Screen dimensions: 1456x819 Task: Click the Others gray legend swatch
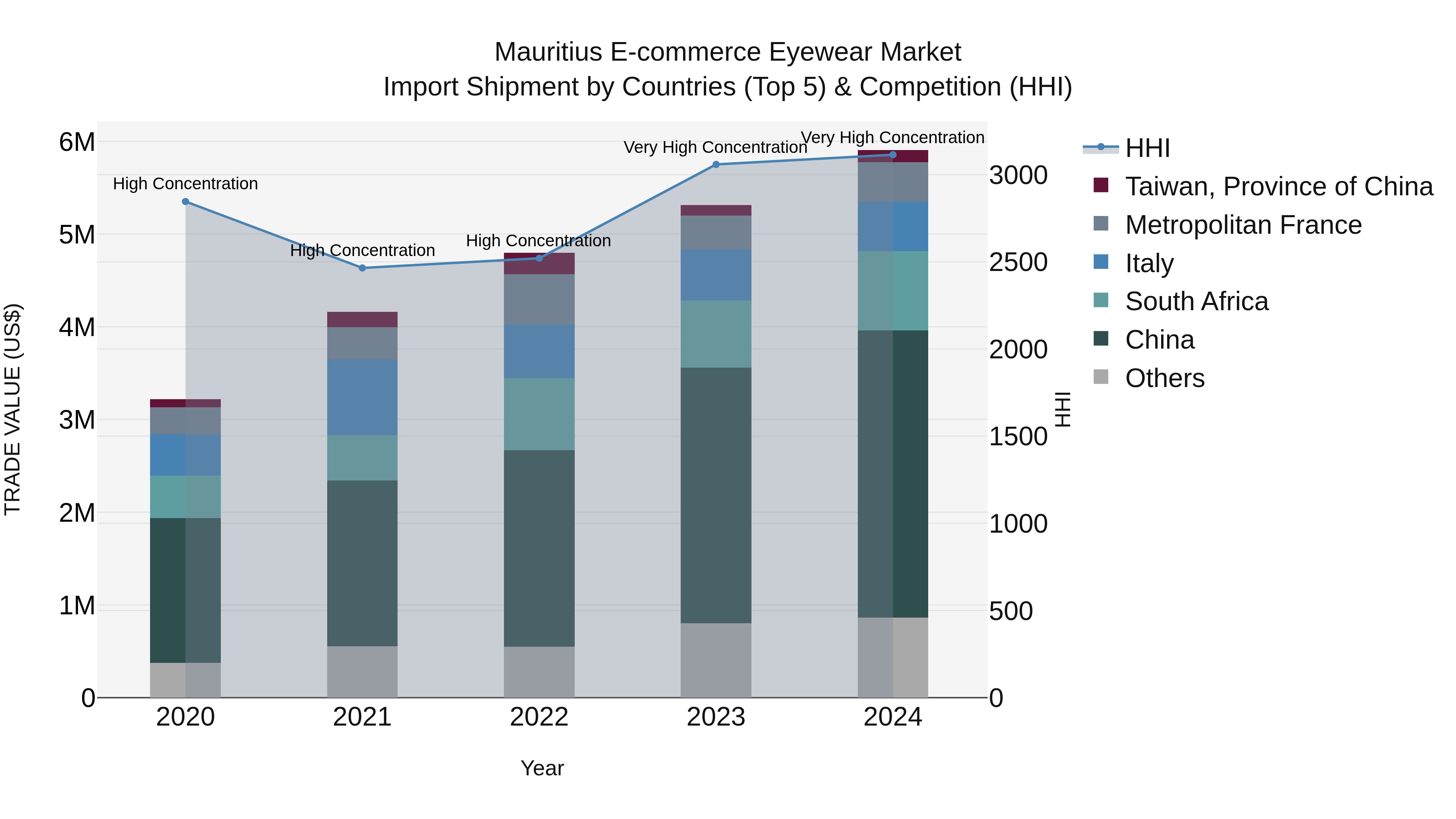click(x=1100, y=377)
